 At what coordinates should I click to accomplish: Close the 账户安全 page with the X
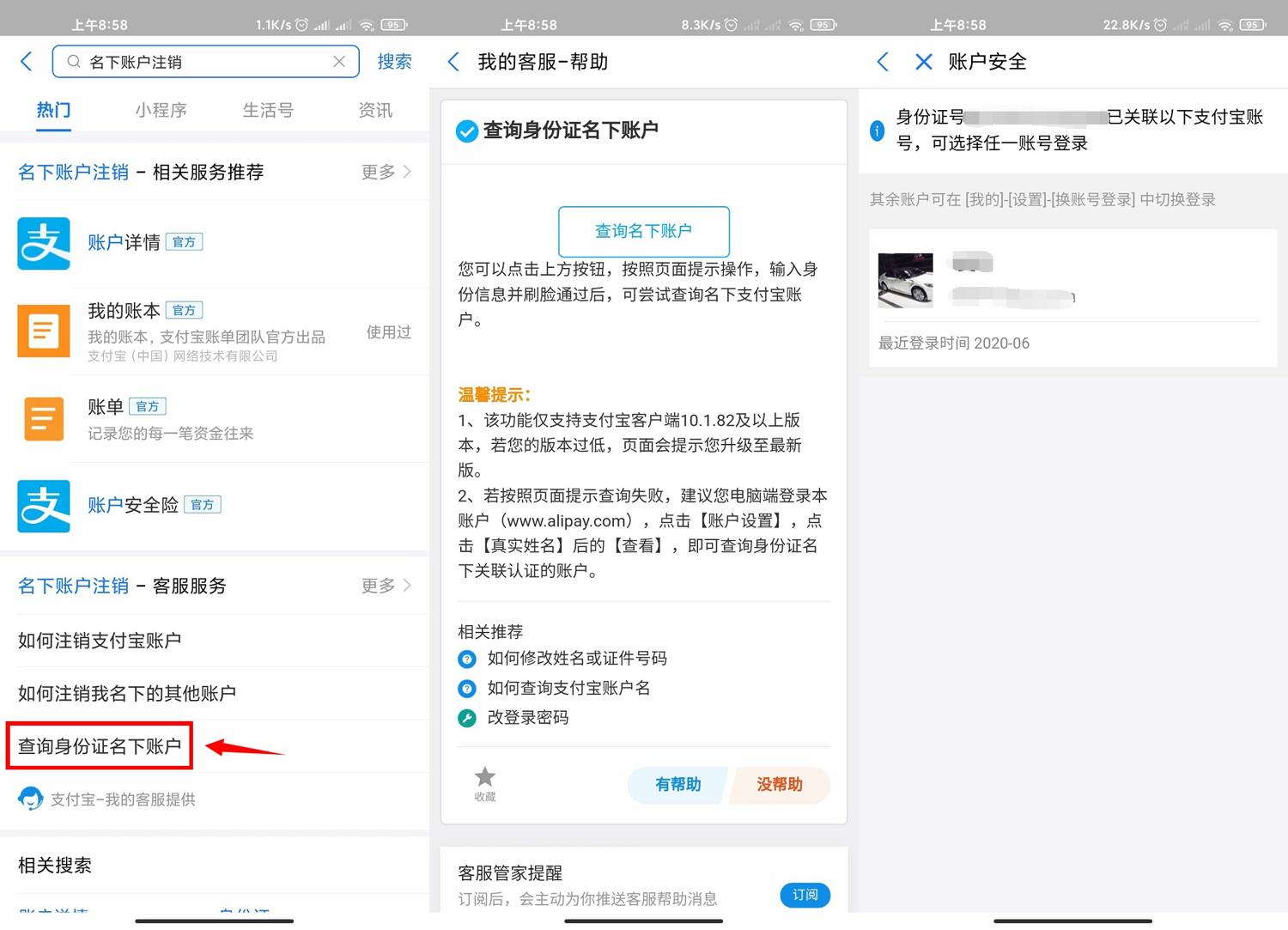tap(923, 62)
